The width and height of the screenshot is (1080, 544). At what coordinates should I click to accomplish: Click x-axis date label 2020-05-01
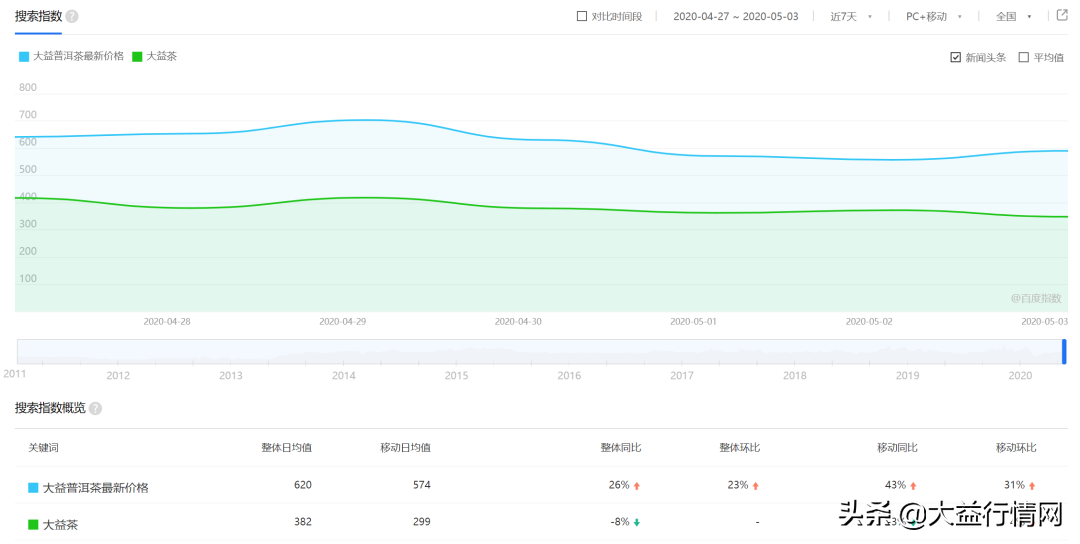(x=694, y=322)
